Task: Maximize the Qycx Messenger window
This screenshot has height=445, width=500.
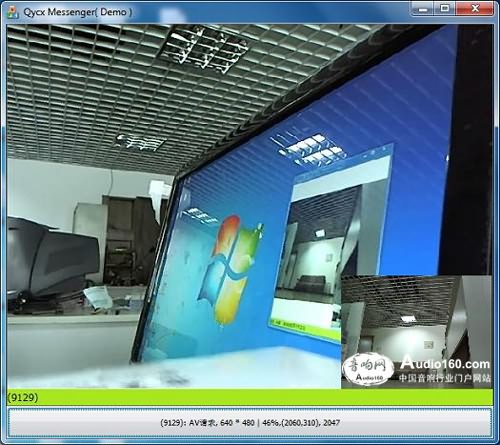Action: click(445, 8)
